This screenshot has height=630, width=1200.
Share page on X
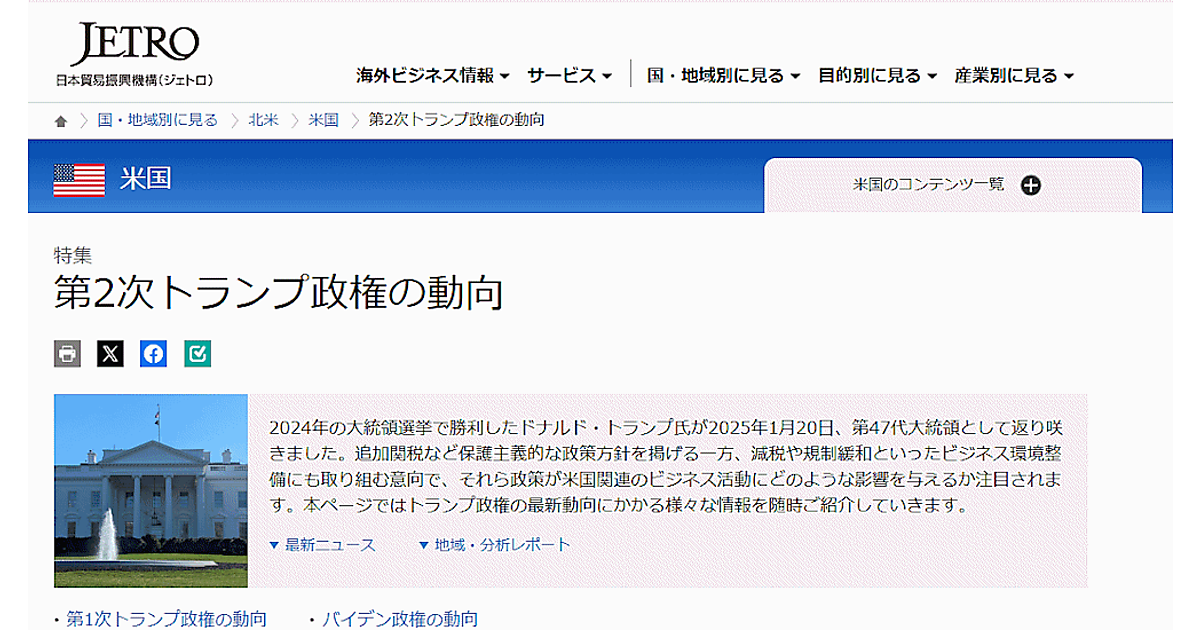click(x=110, y=353)
